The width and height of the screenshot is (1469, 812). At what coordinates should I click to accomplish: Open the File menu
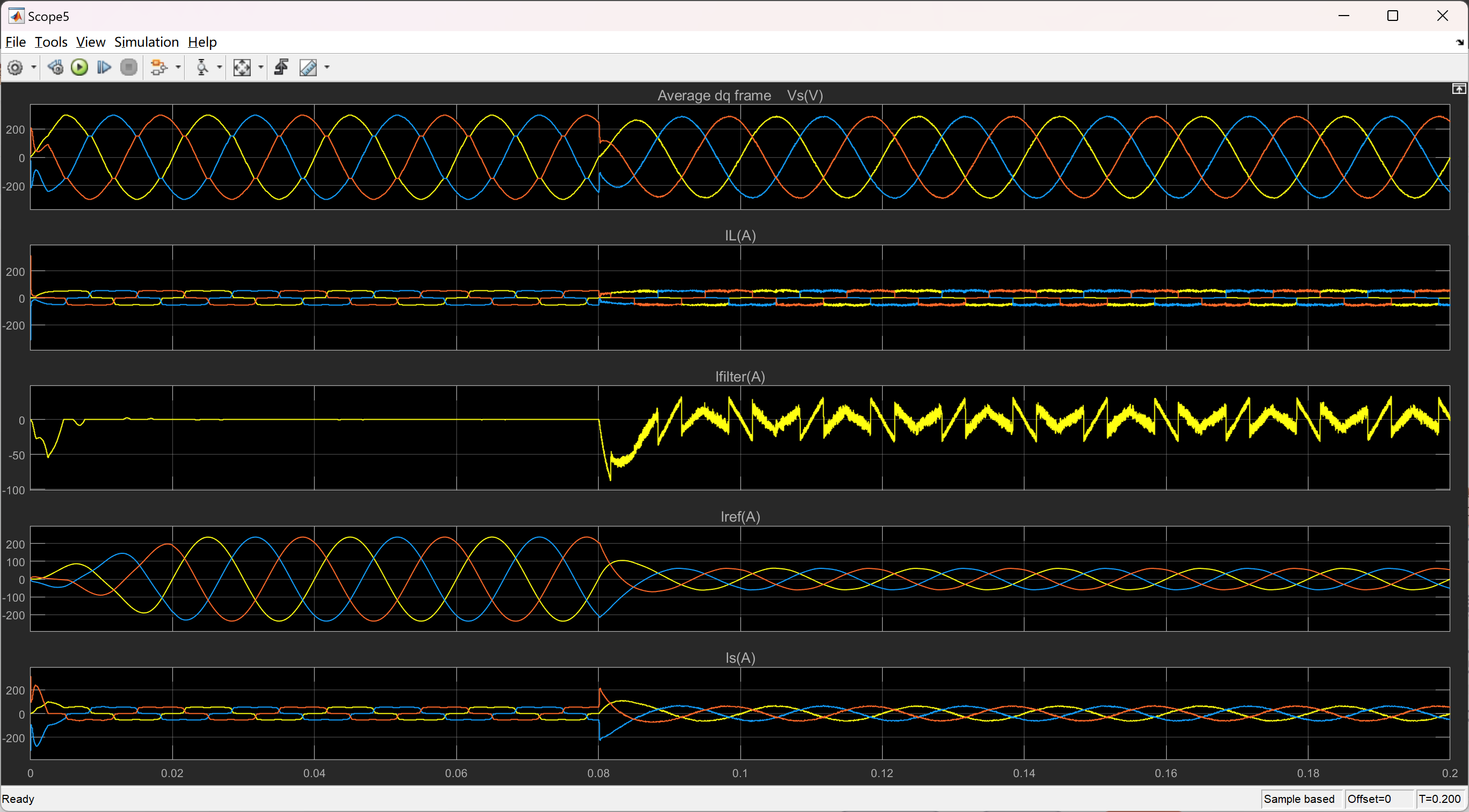pyautogui.click(x=16, y=42)
